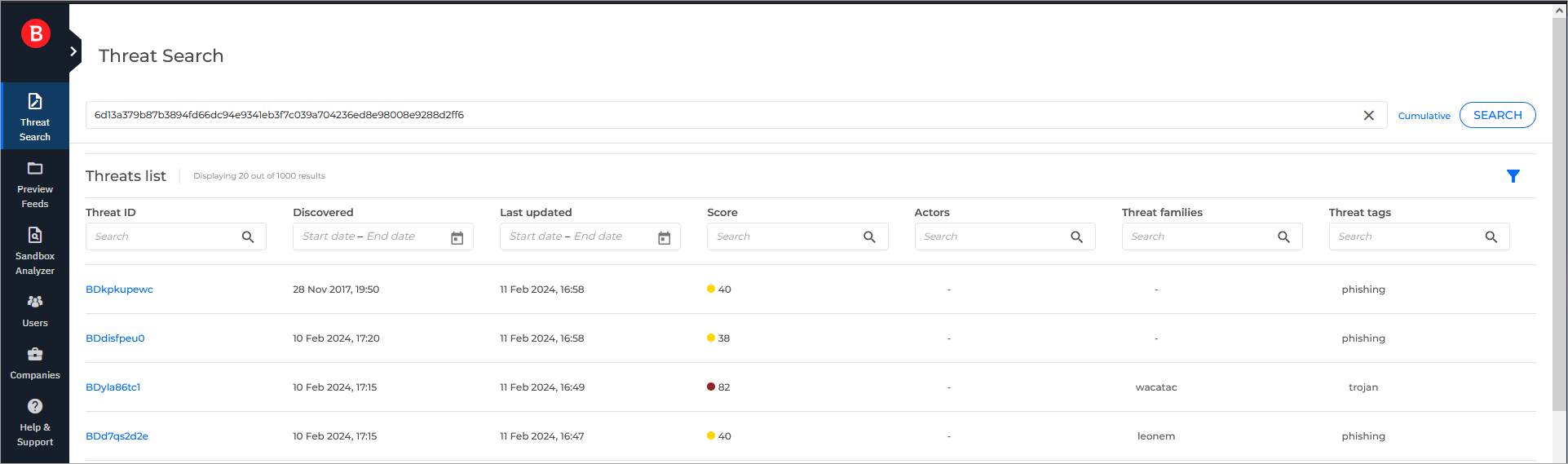Click the Threat tags search icon
This screenshot has height=464, width=1568.
click(x=1491, y=237)
